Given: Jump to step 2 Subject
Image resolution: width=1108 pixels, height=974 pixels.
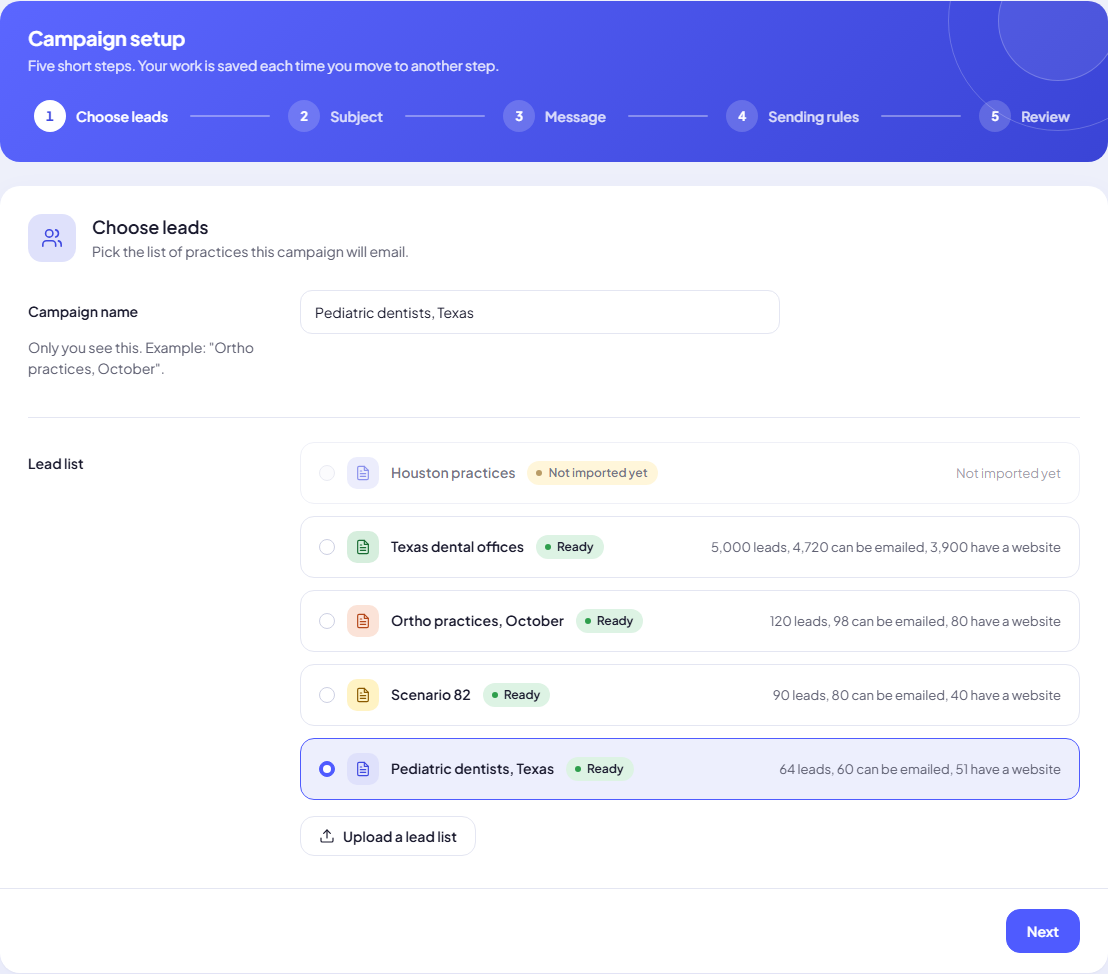Looking at the screenshot, I should pos(336,117).
